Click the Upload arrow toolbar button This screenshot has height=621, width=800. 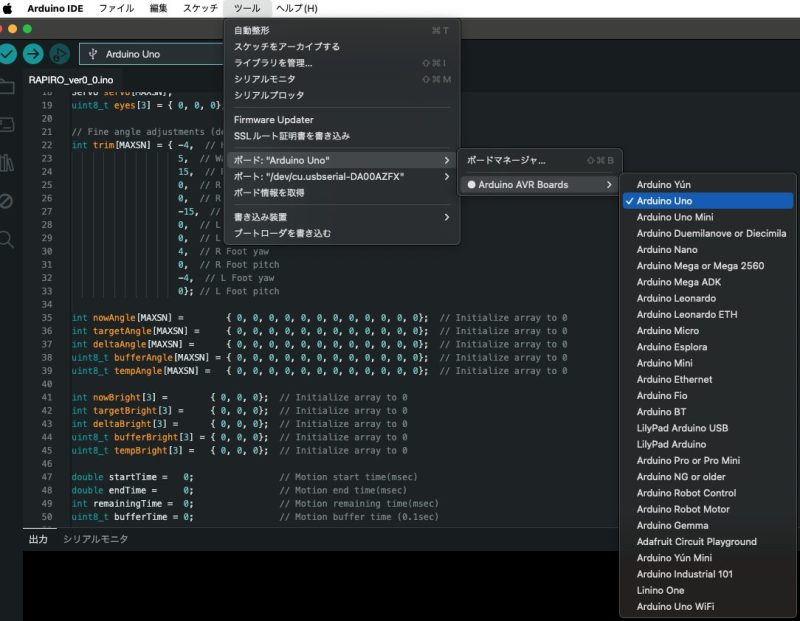pos(33,54)
